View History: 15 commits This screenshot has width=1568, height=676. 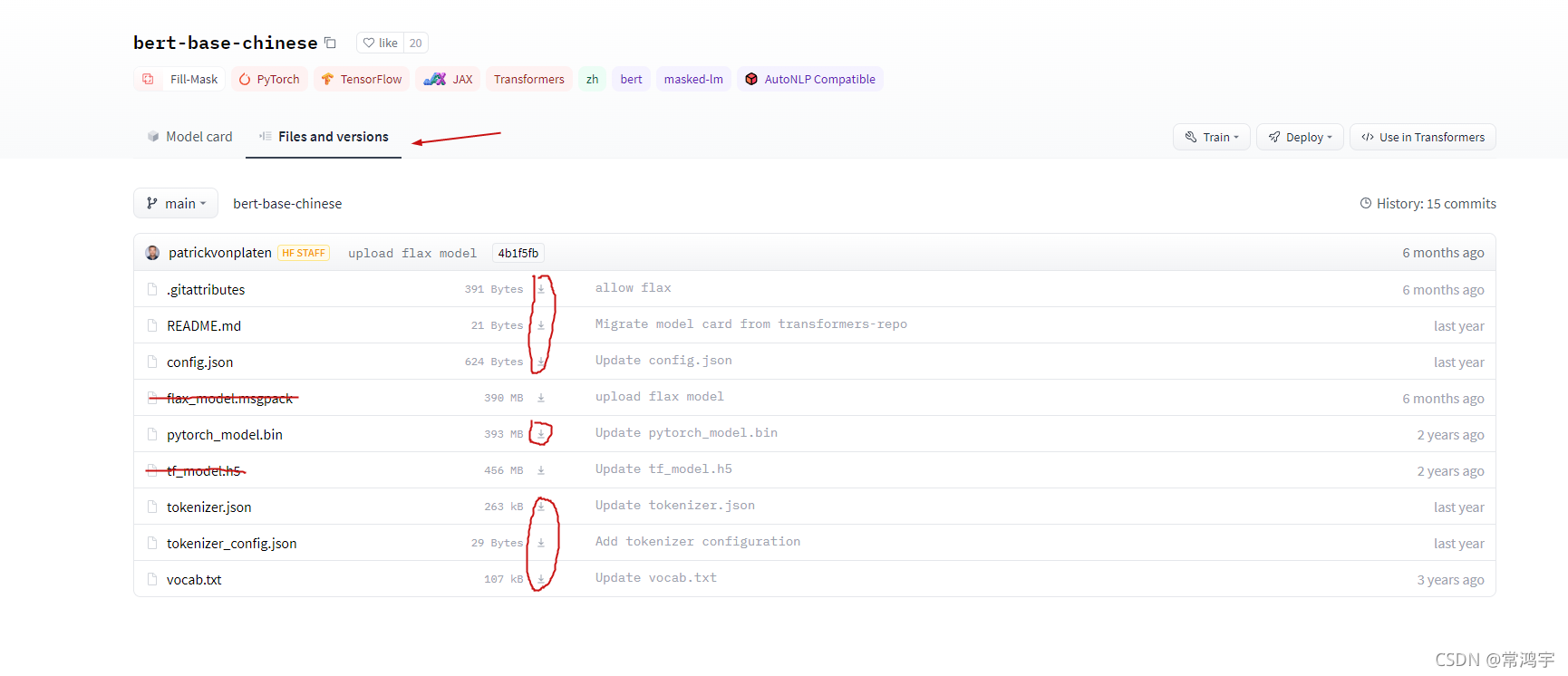(x=1428, y=203)
